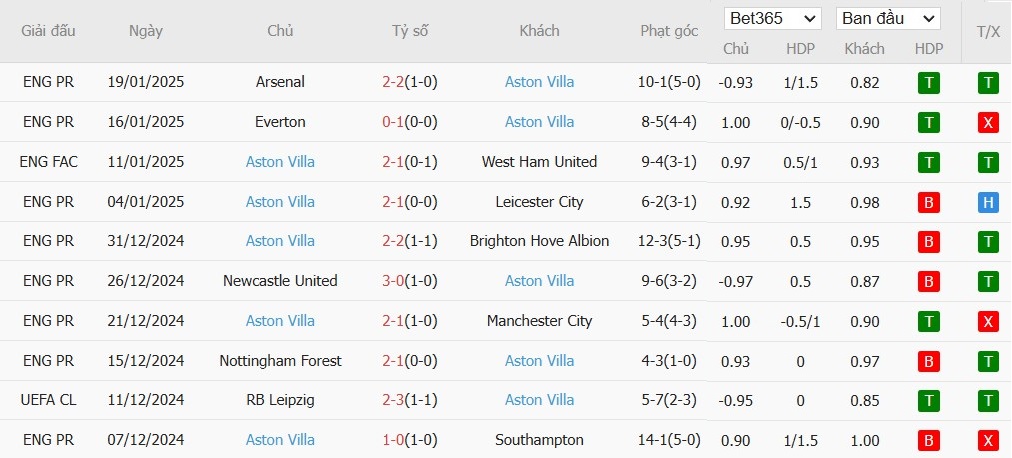Viewport: 1012px width, 458px height.
Task: Click blue H badge in Leicester City row
Action: [987, 203]
